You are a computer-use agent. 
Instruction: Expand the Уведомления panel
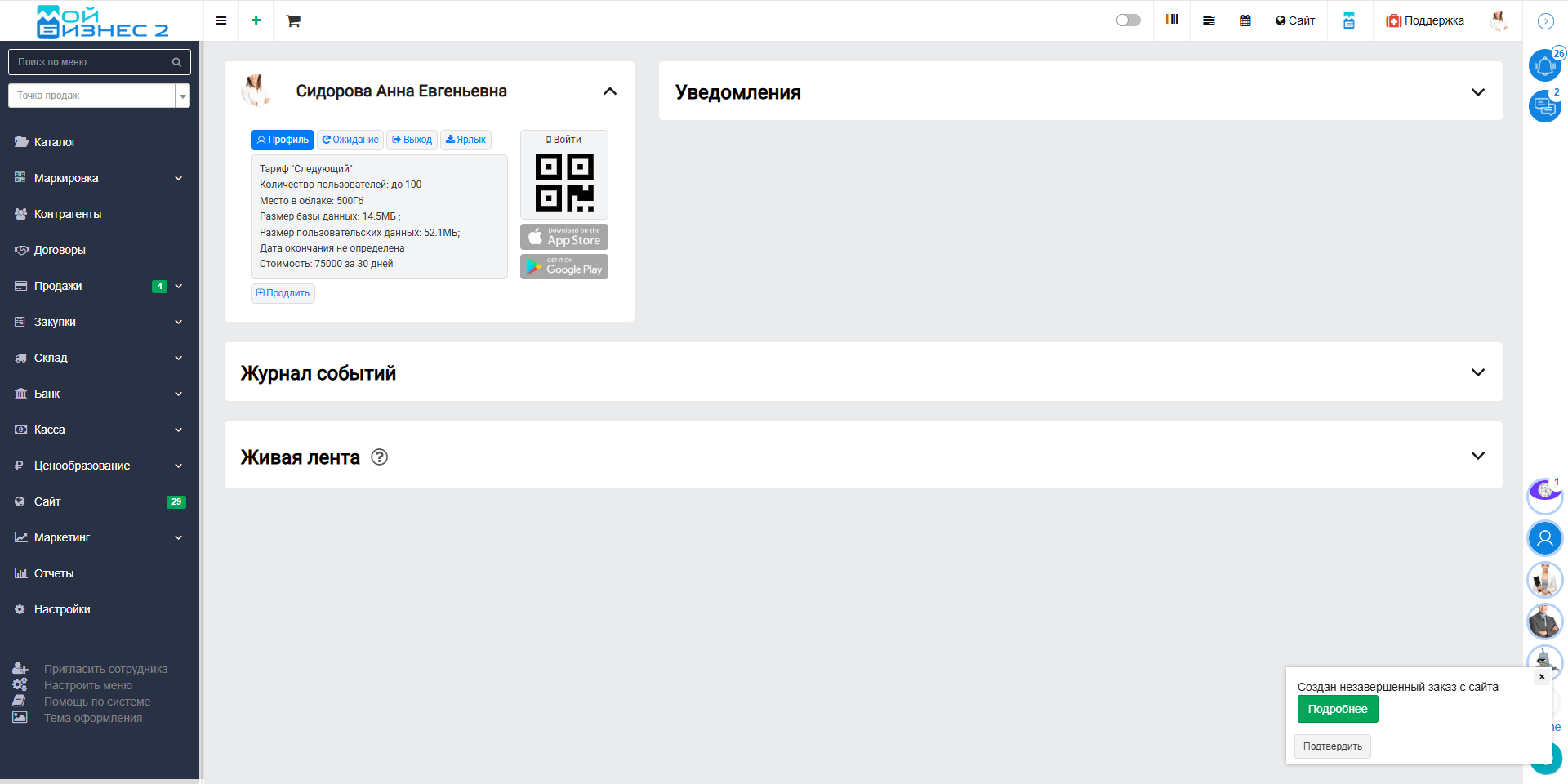[x=1477, y=92]
